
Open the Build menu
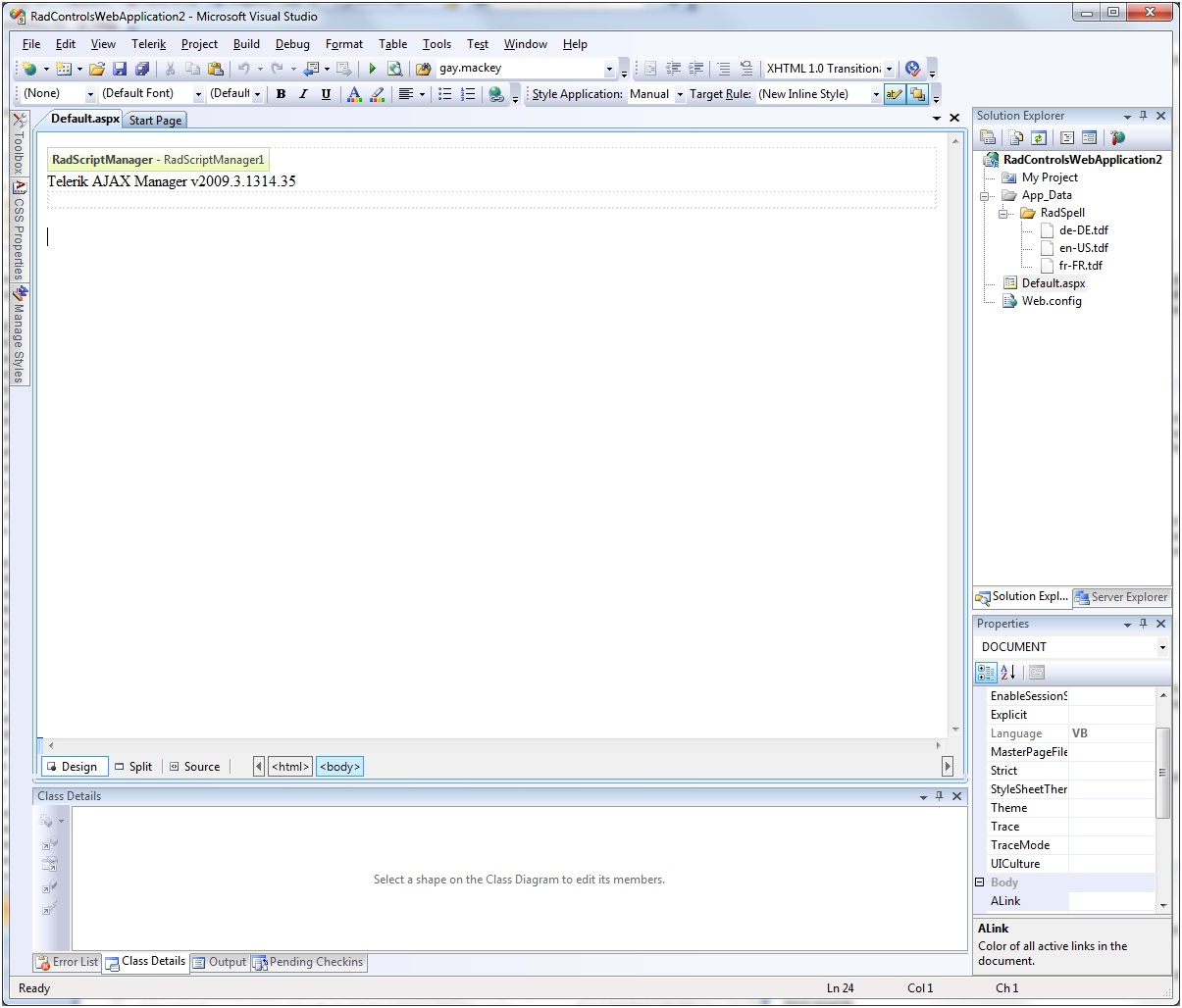pyautogui.click(x=246, y=44)
